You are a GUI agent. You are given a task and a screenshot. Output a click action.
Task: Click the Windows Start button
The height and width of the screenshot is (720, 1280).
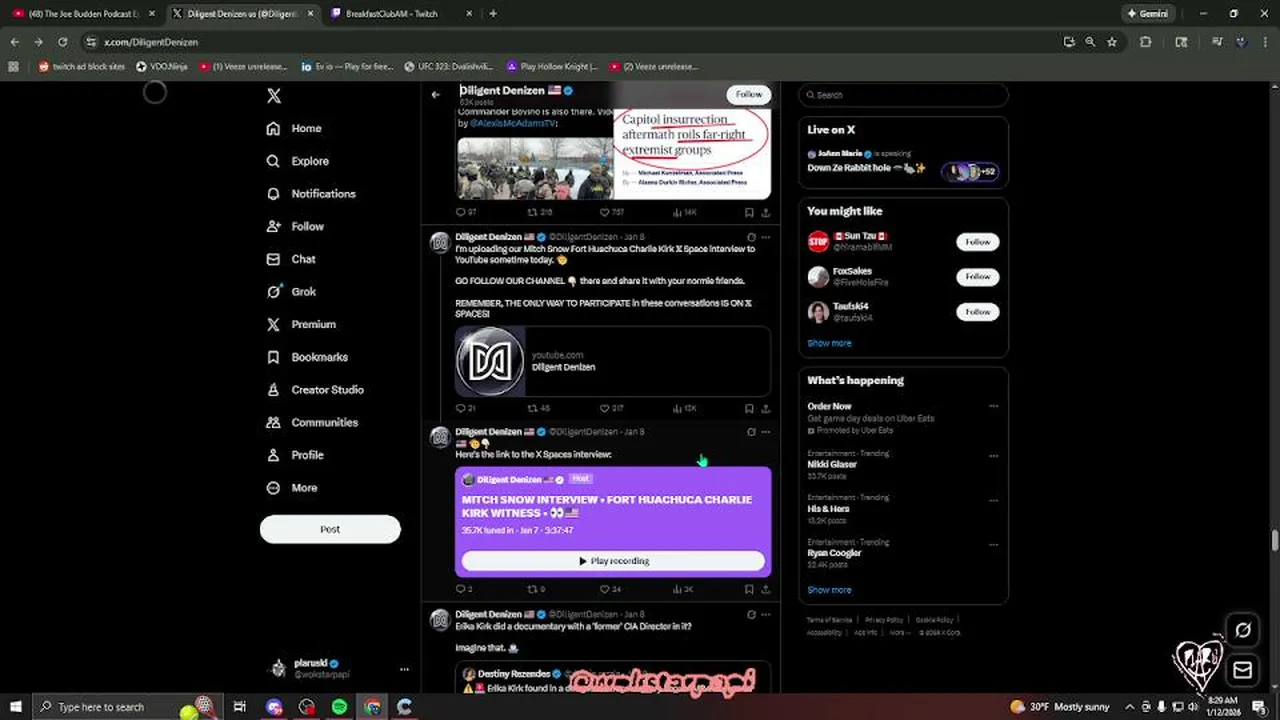pos(16,707)
